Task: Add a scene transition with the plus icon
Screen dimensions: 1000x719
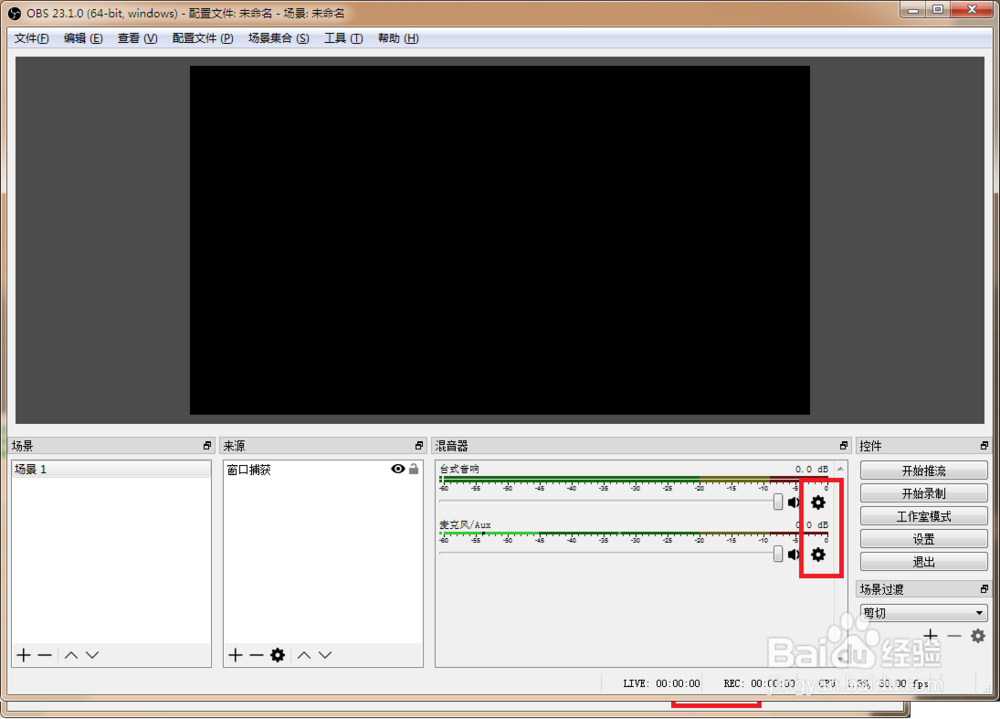Action: [930, 636]
